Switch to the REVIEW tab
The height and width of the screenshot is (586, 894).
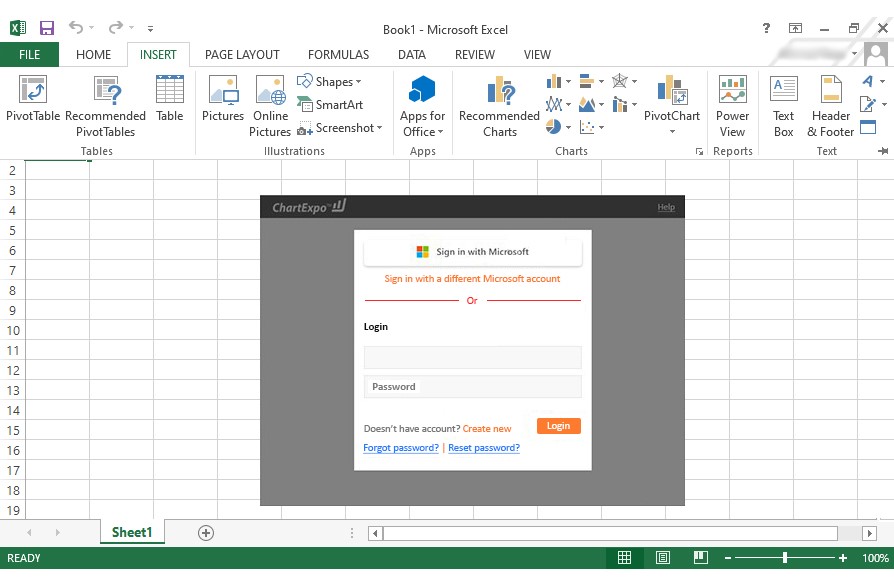[475, 55]
